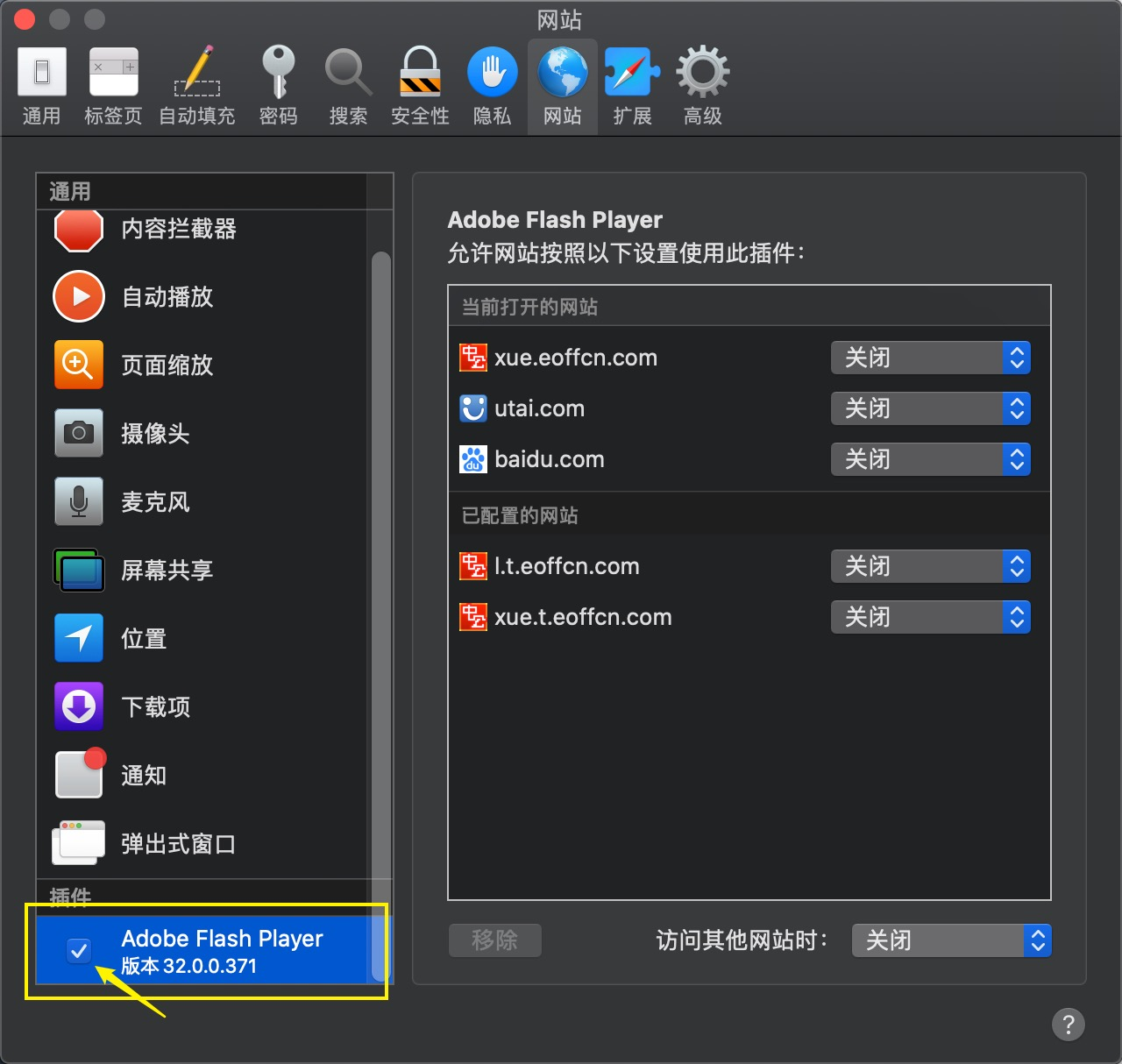Viewport: 1122px width, 1064px height.
Task: Open the 下载项 downloads settings
Action: click(x=154, y=707)
